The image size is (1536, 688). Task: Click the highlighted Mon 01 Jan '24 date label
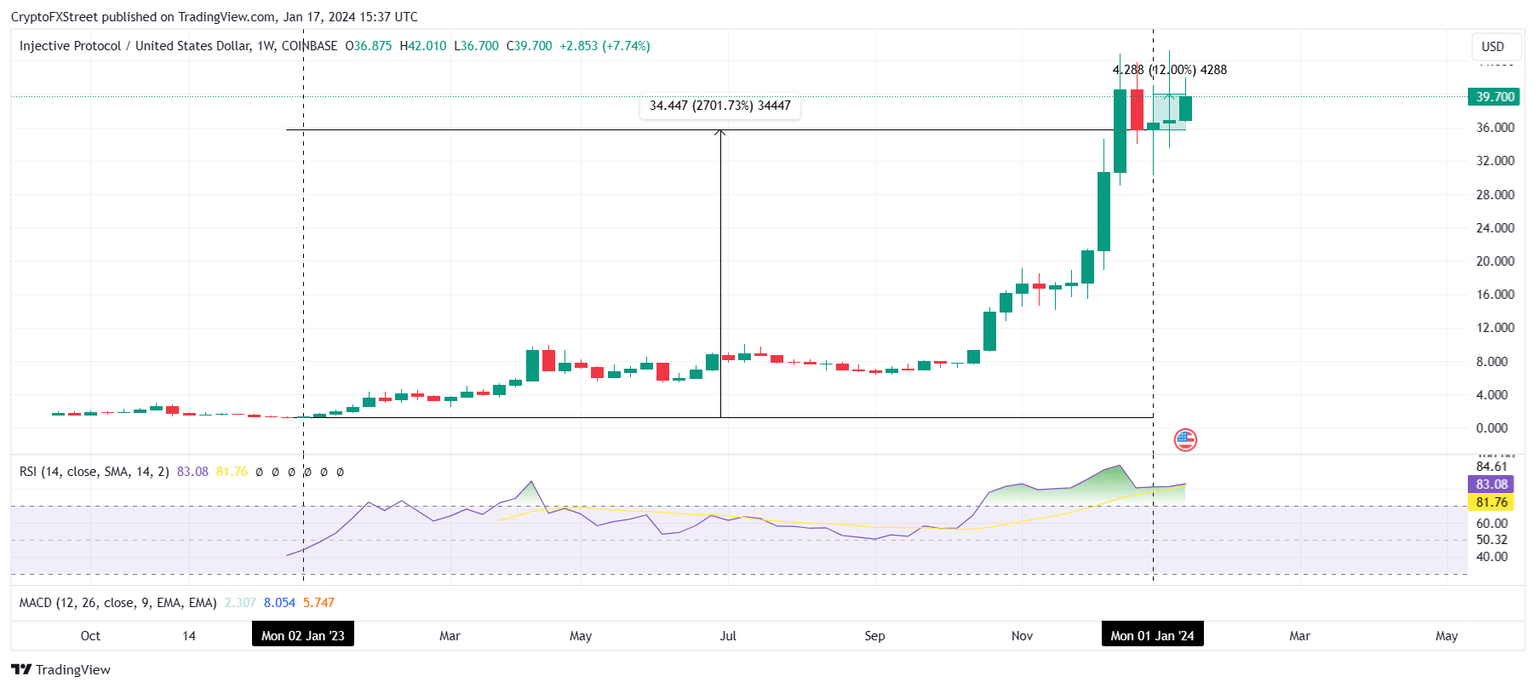pos(1152,634)
